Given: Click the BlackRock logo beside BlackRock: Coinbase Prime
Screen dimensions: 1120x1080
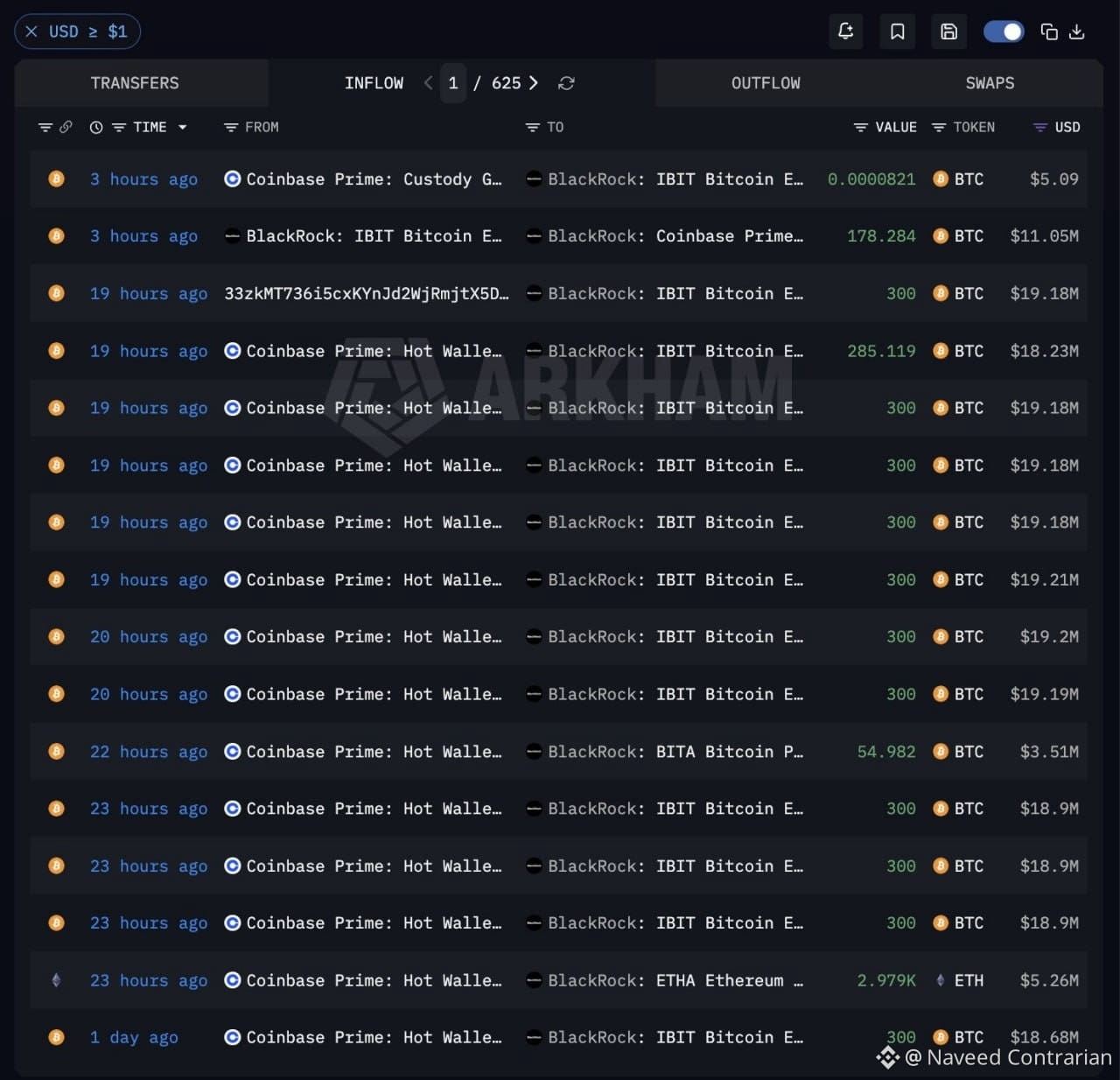Looking at the screenshot, I should pyautogui.click(x=534, y=235).
